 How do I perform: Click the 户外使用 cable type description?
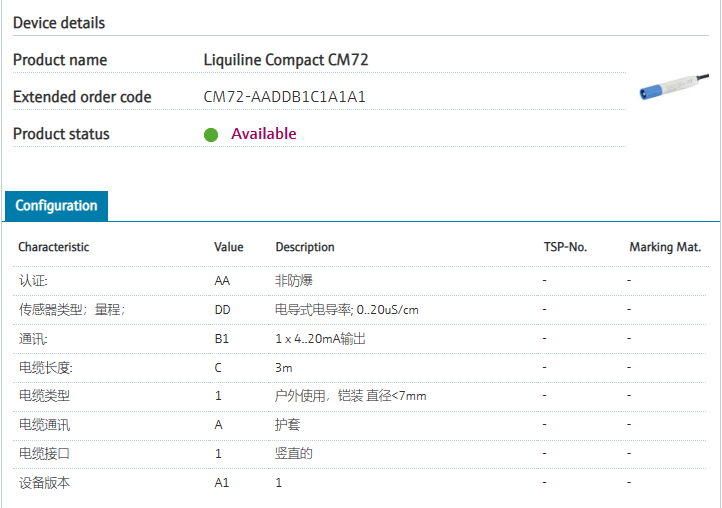(x=350, y=396)
